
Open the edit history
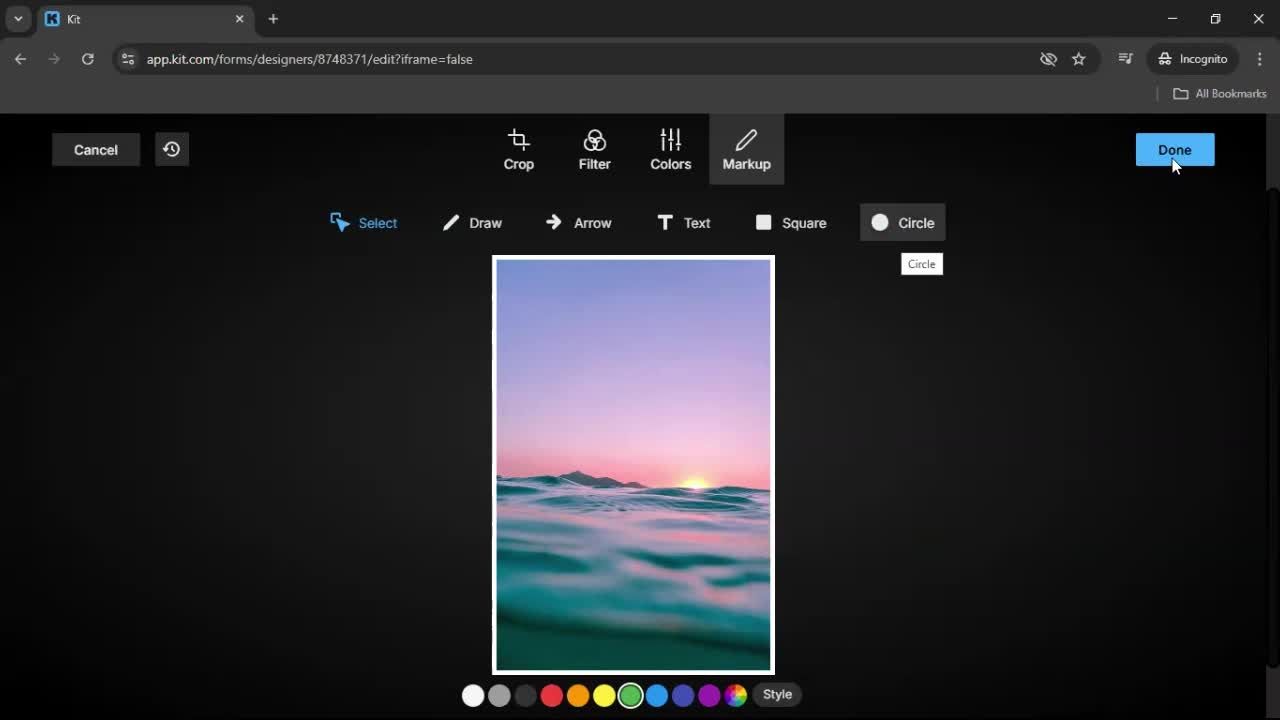click(171, 149)
